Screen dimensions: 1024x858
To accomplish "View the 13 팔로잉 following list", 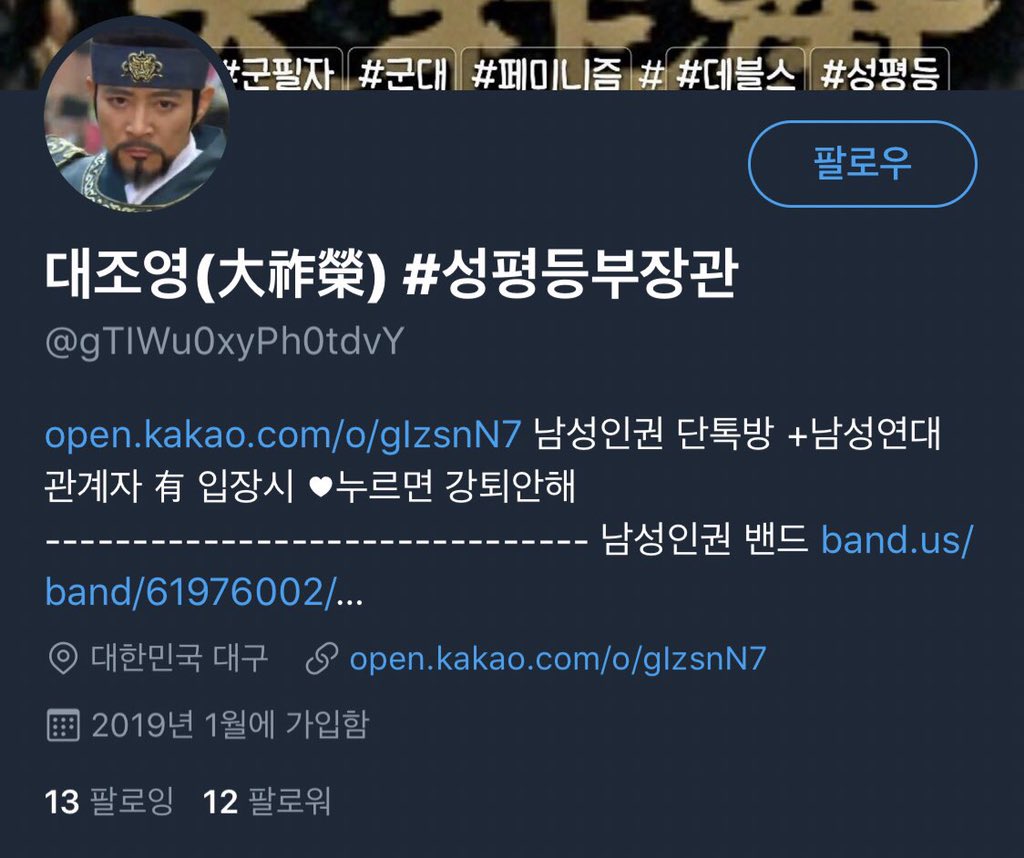I will [109, 801].
